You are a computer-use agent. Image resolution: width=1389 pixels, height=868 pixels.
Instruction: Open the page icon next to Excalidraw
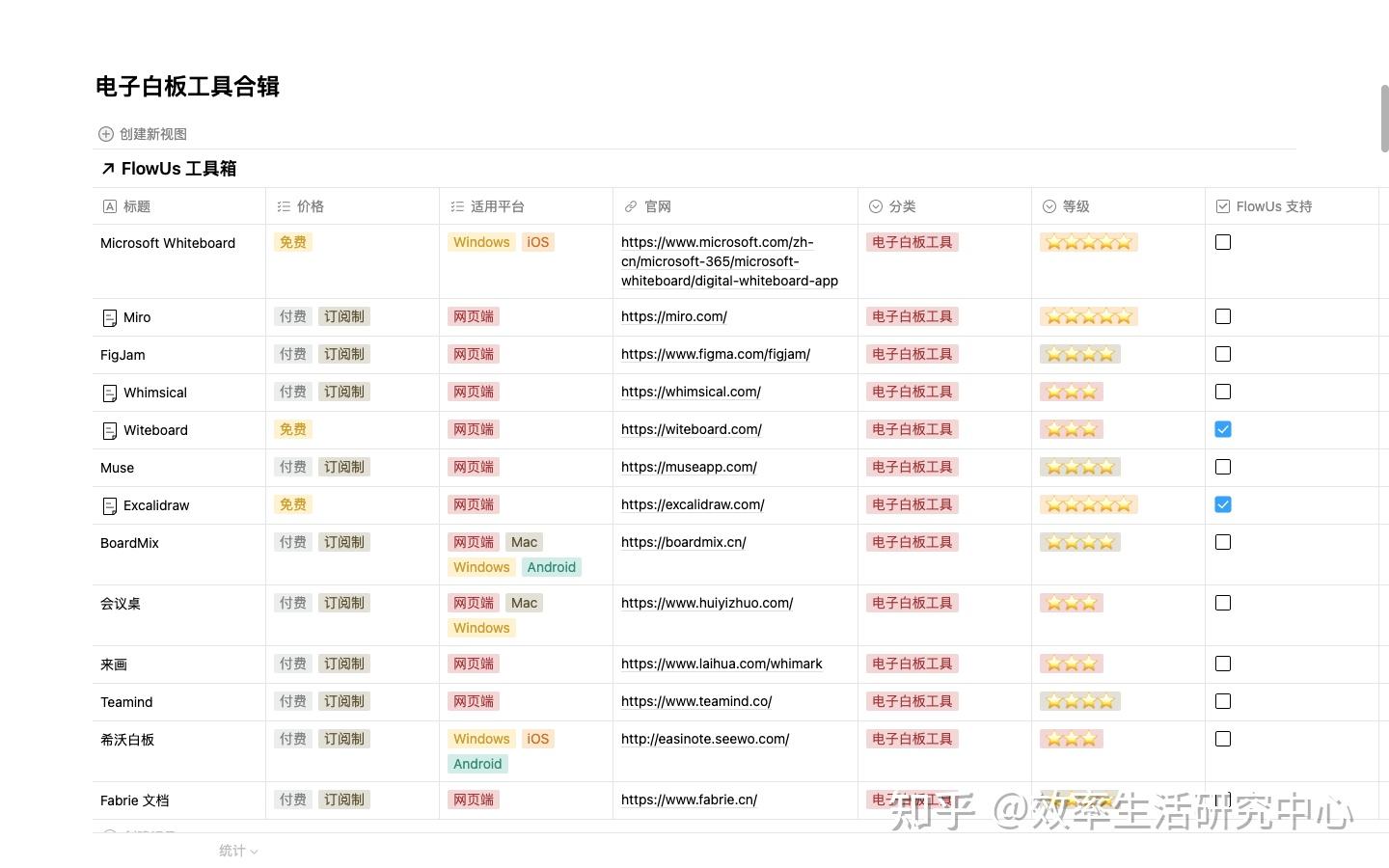point(110,505)
